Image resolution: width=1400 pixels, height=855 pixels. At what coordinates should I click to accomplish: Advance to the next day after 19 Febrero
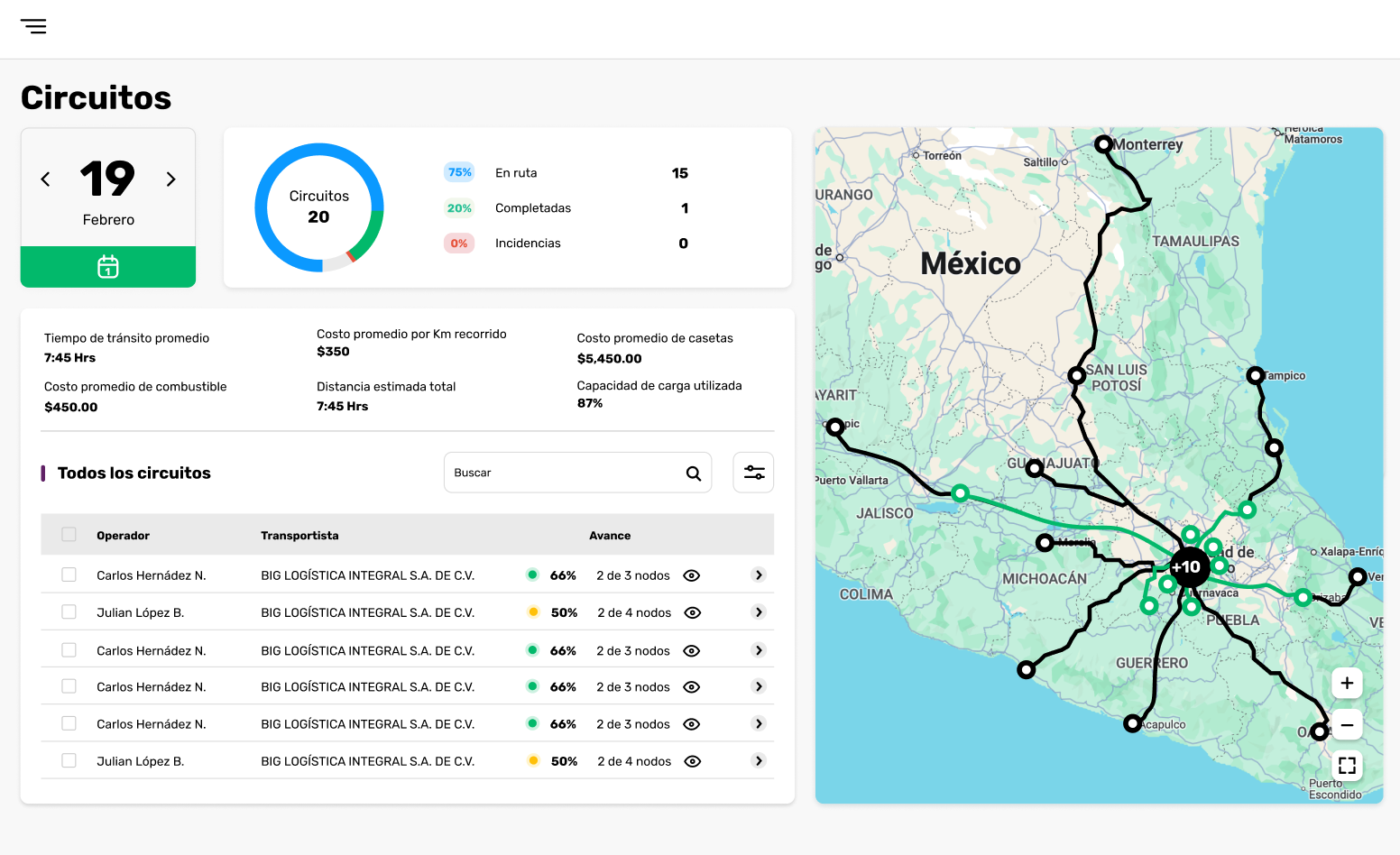(x=170, y=179)
